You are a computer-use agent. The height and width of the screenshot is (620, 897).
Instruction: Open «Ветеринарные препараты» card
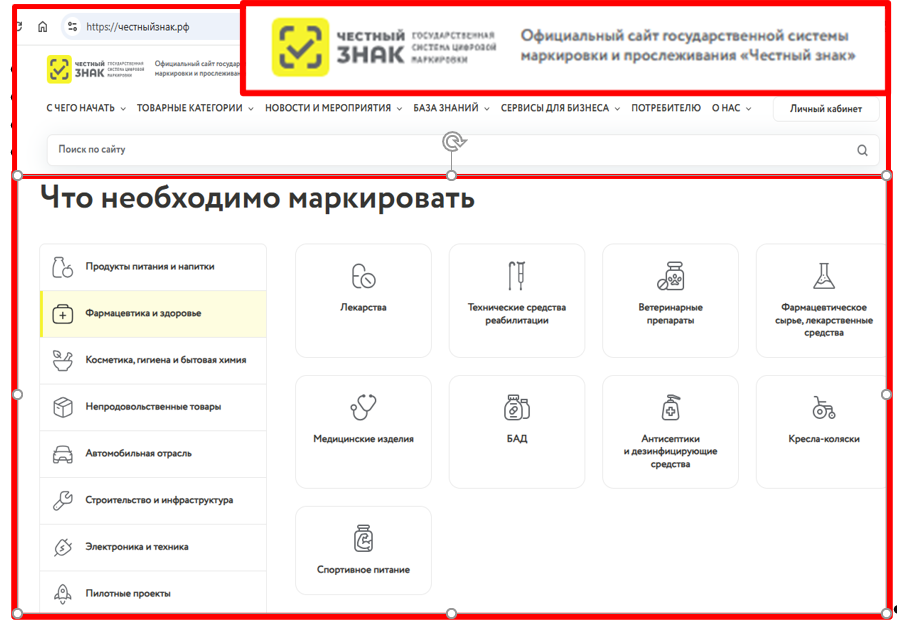click(670, 301)
